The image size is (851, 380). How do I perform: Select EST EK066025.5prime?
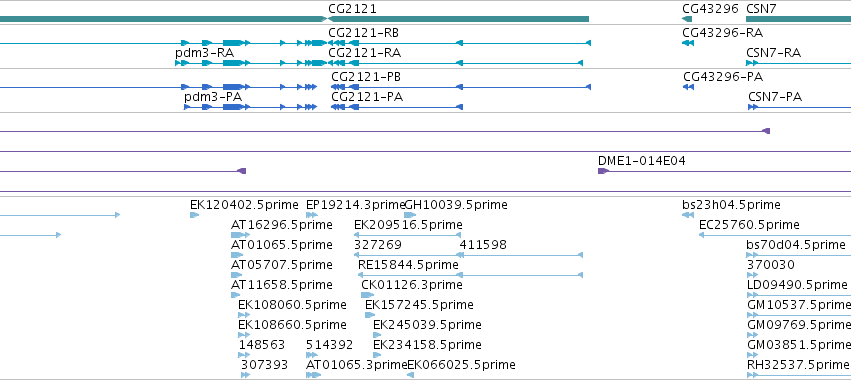(461, 365)
